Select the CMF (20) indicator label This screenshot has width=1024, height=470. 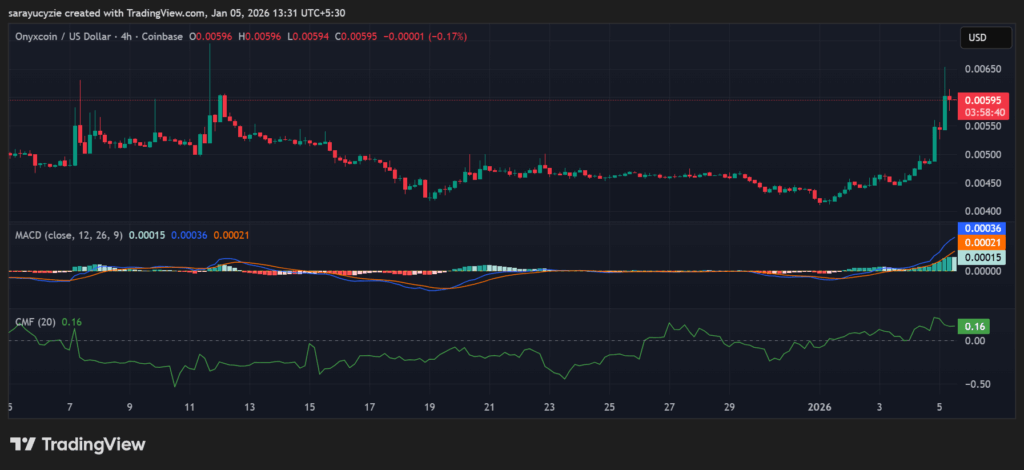33,321
